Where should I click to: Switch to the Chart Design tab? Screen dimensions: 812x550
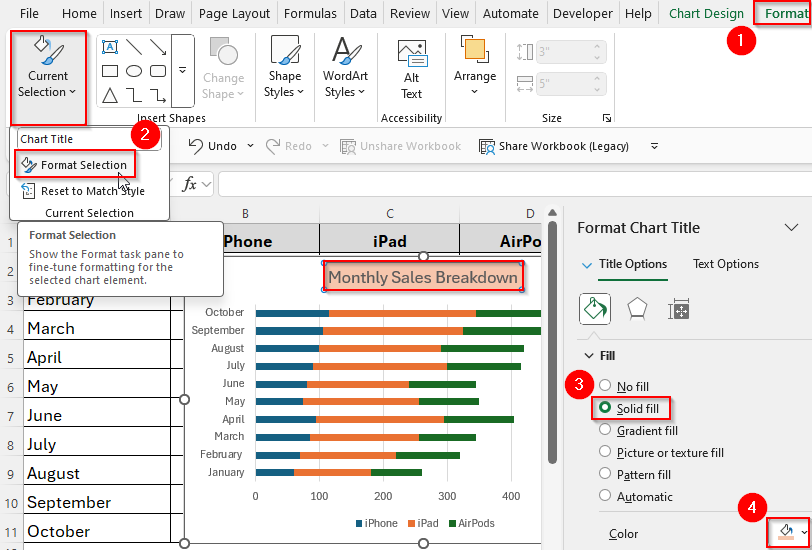pyautogui.click(x=706, y=14)
